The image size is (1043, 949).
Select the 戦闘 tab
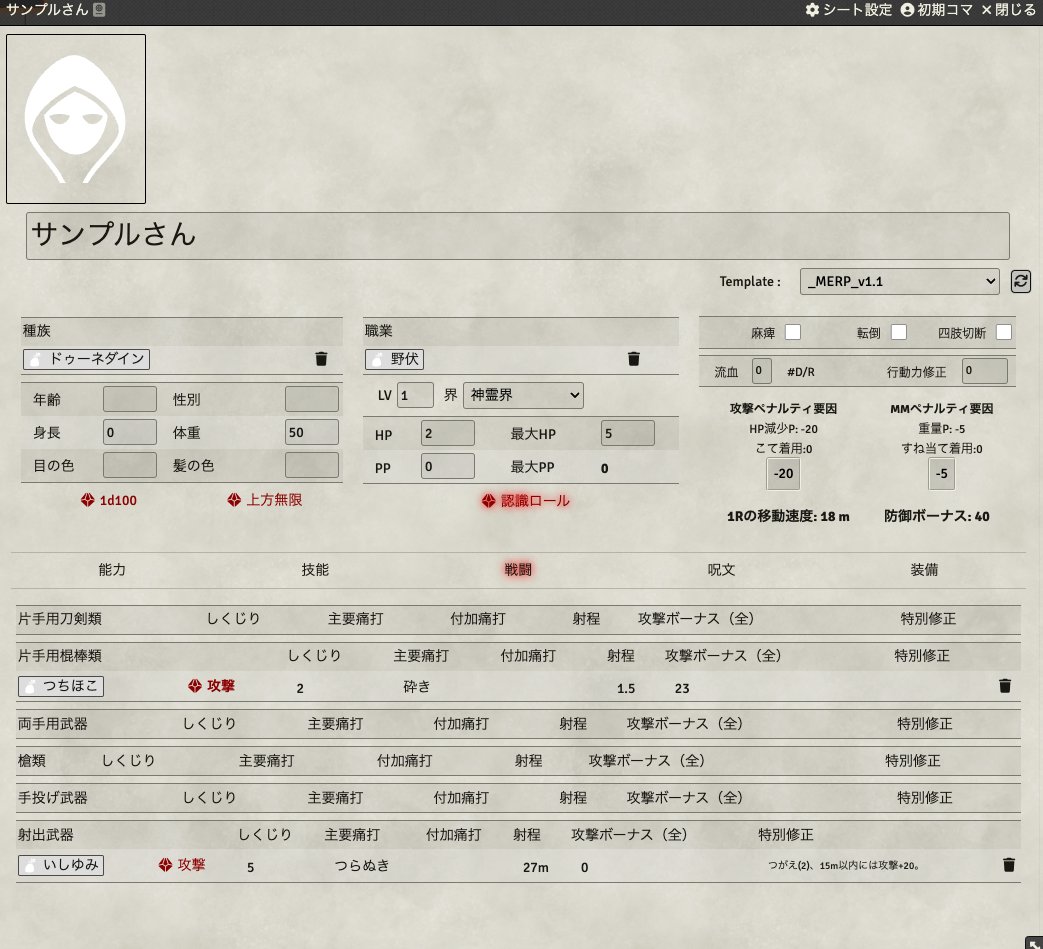[x=518, y=570]
